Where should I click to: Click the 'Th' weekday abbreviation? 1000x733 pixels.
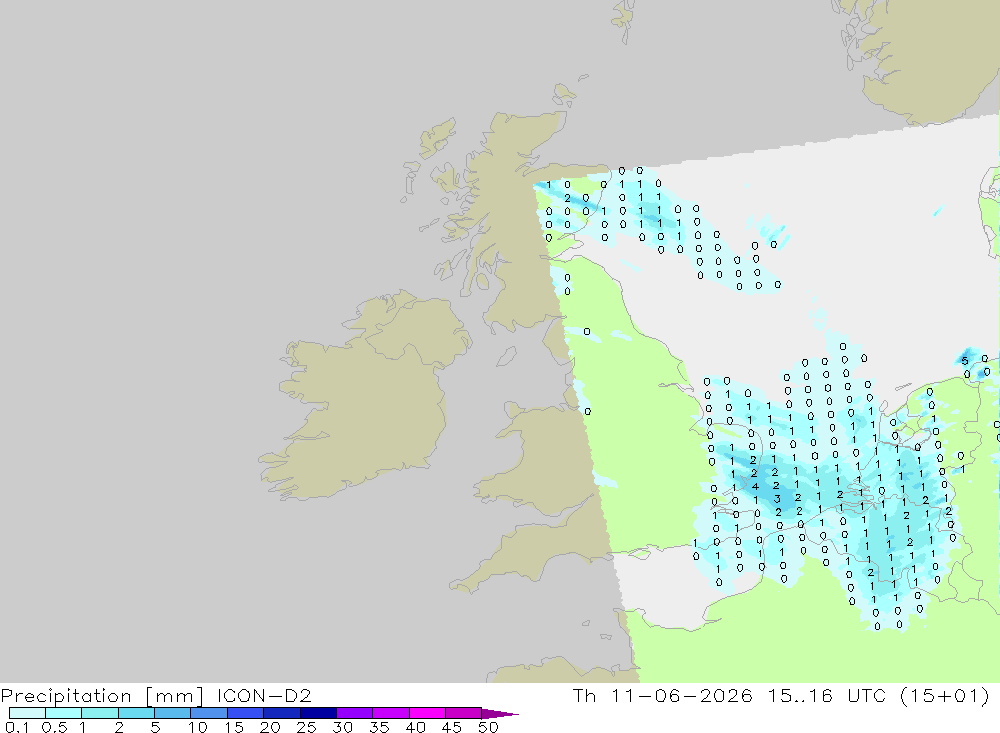click(x=584, y=695)
